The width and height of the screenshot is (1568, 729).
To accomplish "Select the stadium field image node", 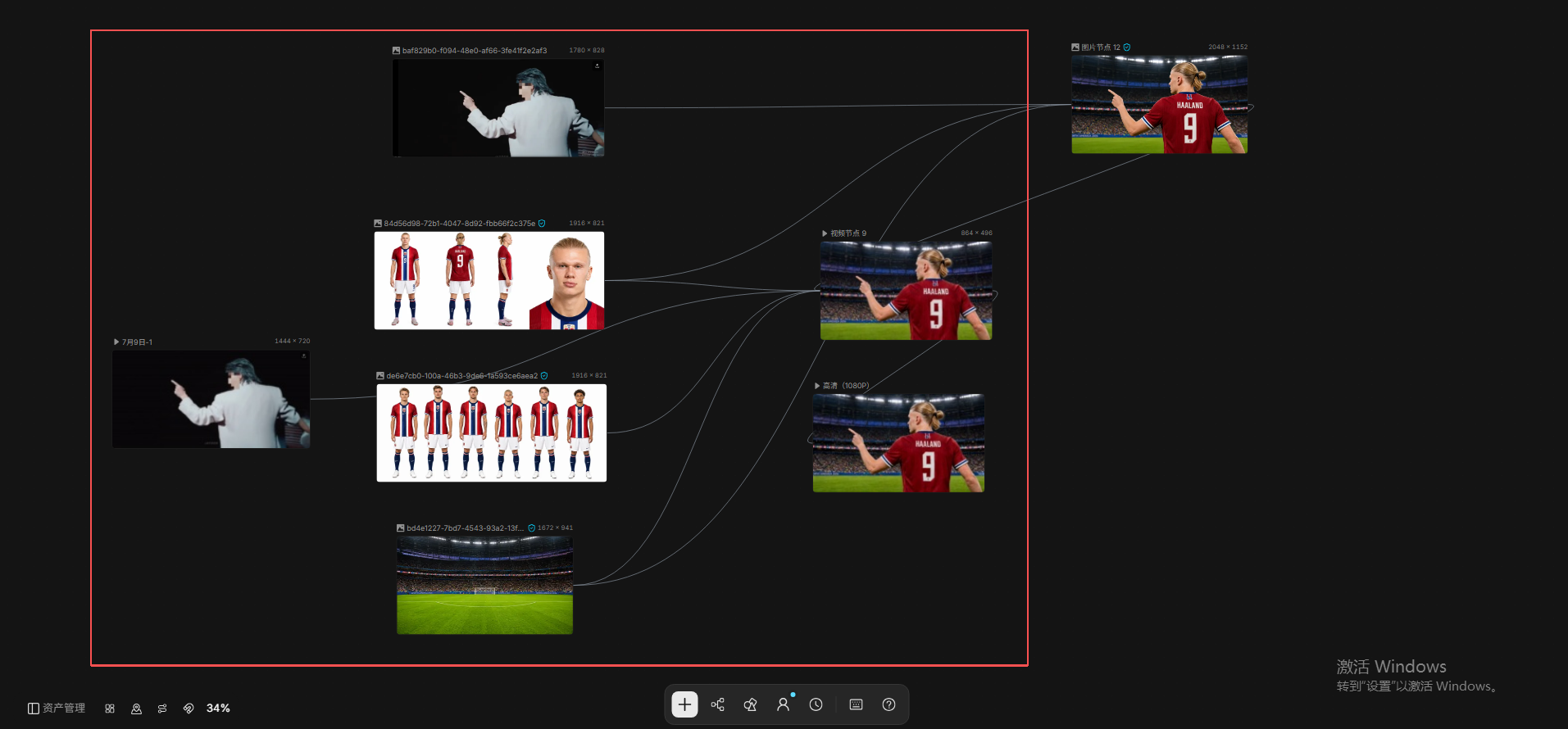I will pyautogui.click(x=484, y=585).
